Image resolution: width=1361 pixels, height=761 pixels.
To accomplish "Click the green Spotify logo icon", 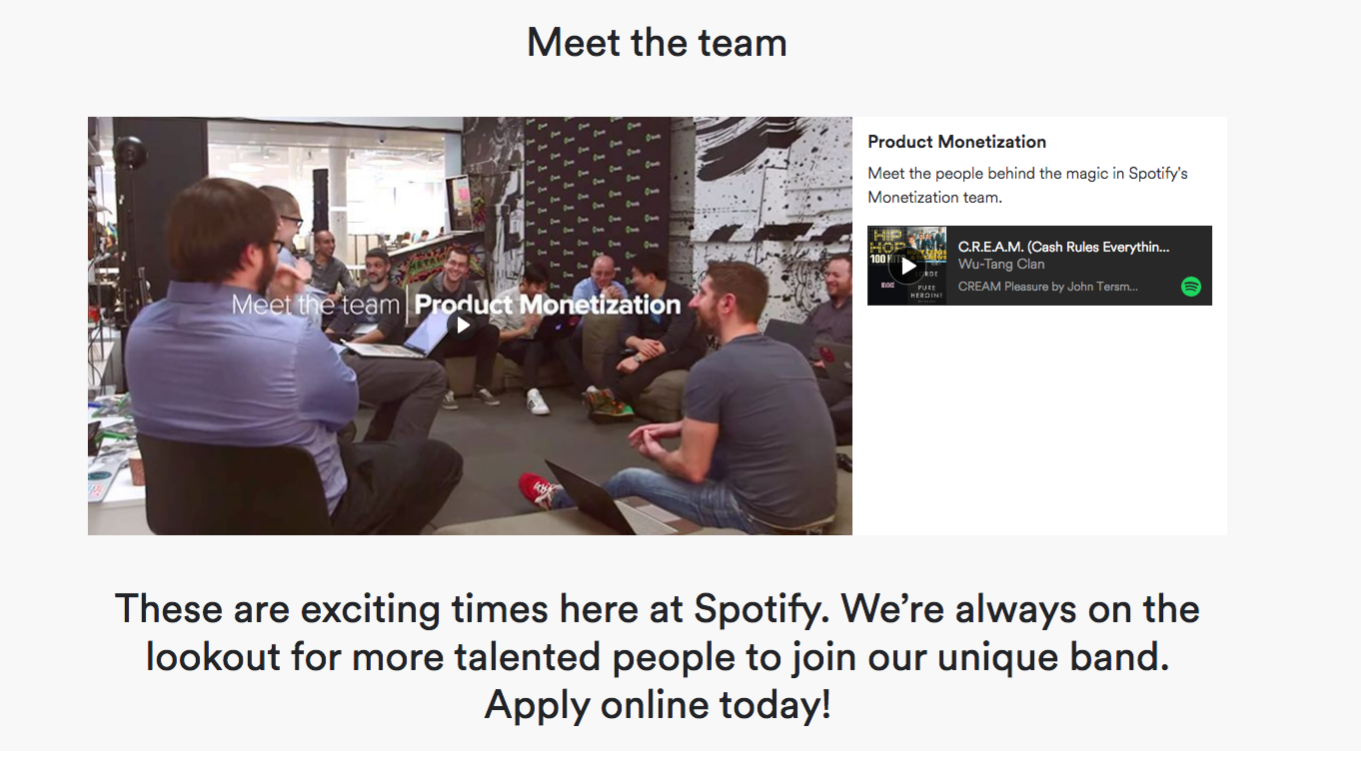I will (1191, 287).
